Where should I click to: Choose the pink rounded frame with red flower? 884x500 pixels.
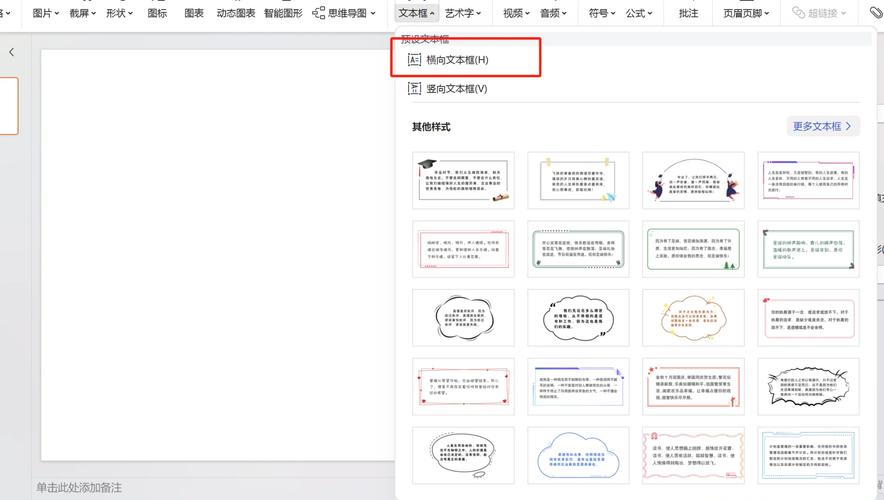pyautogui.click(x=808, y=318)
